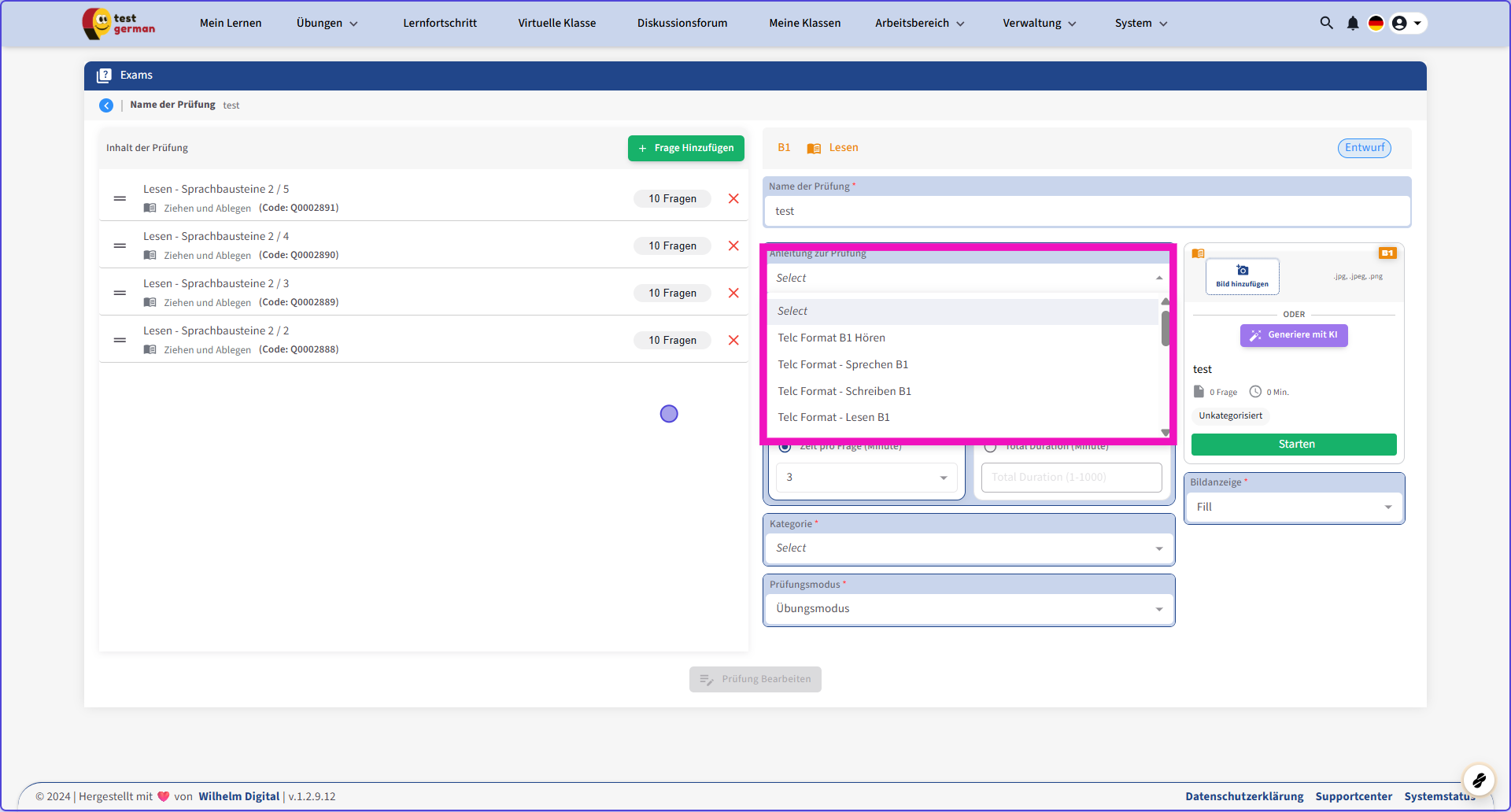
Task: Open the notifications bell
Action: [x=1352, y=23]
